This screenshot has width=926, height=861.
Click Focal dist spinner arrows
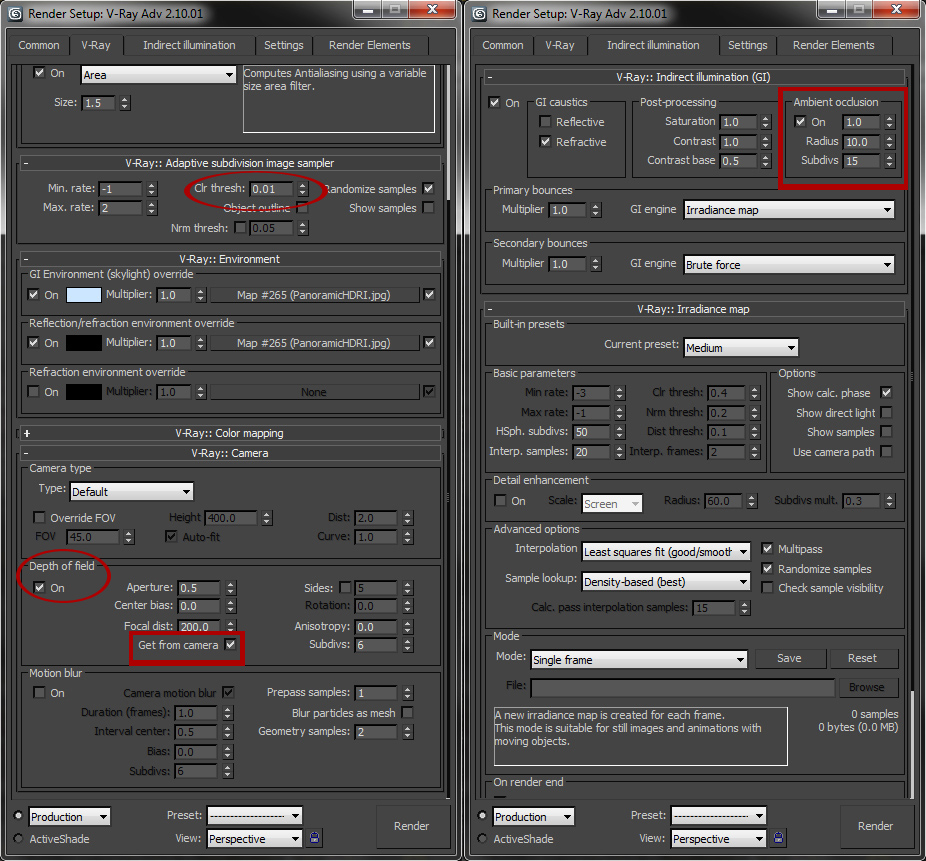[231, 626]
